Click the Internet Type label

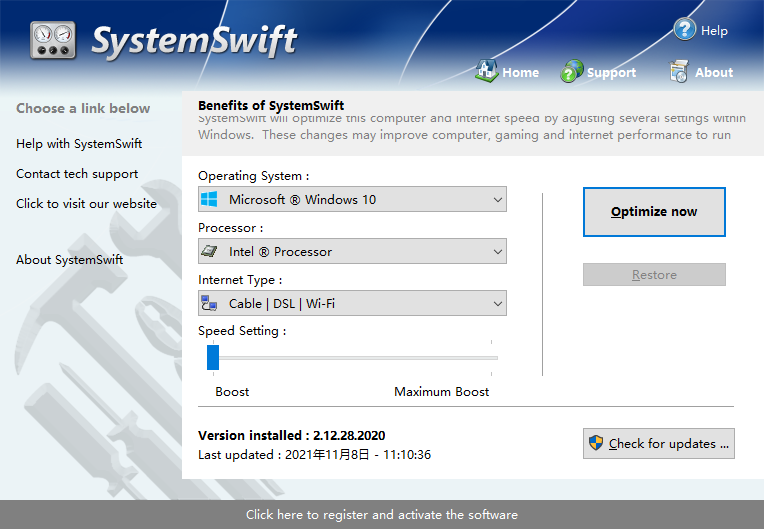click(240, 280)
